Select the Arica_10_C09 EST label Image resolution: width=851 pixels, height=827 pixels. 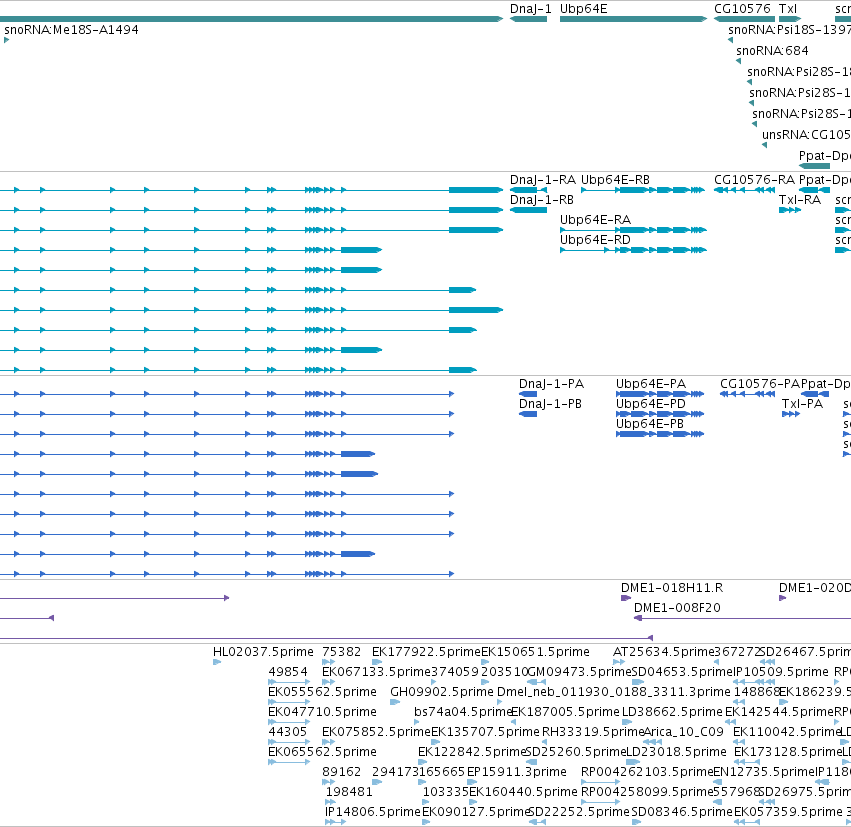click(x=684, y=732)
